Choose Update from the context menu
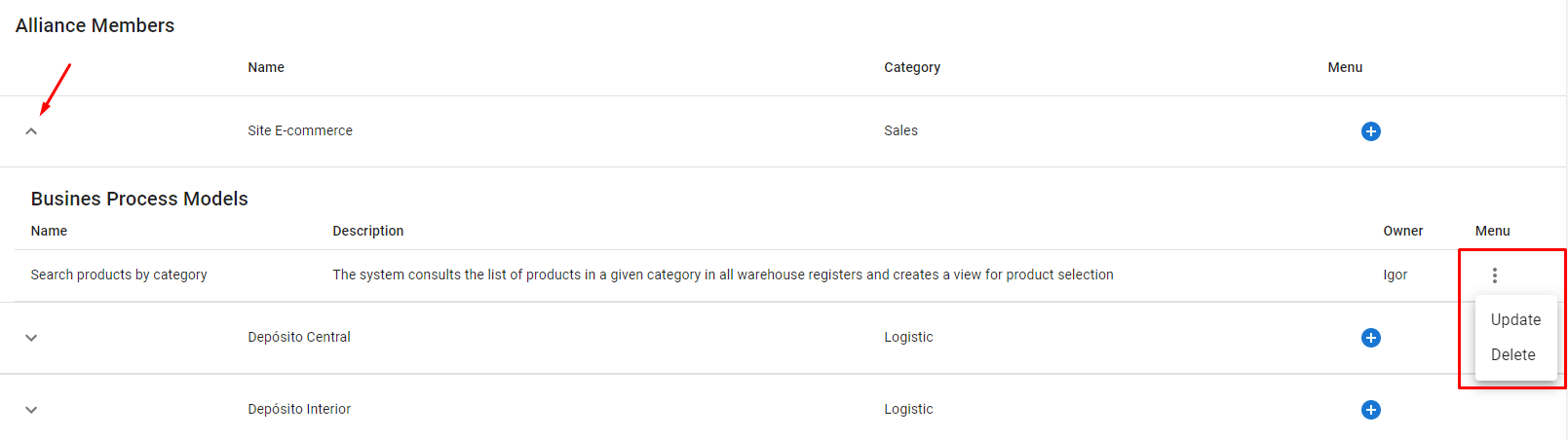 pos(1515,319)
